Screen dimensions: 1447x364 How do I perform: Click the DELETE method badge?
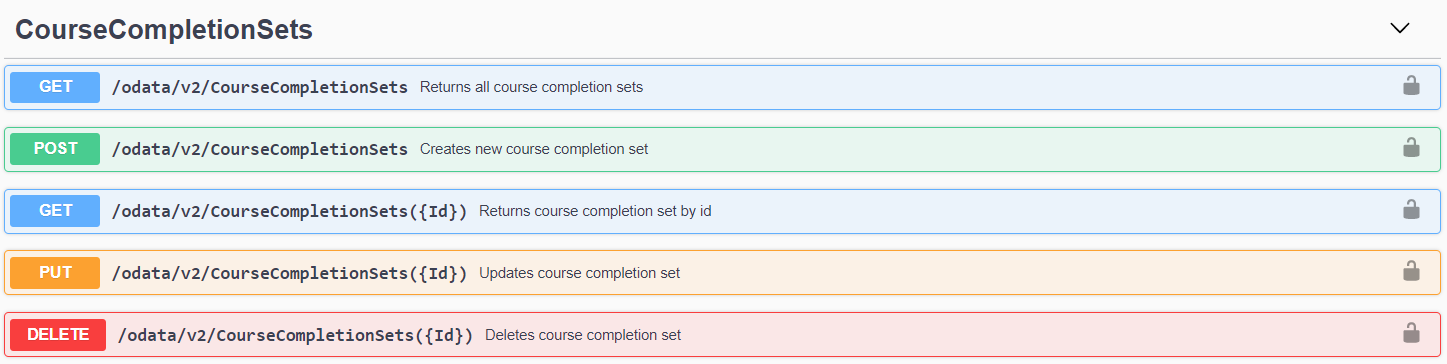(x=58, y=335)
